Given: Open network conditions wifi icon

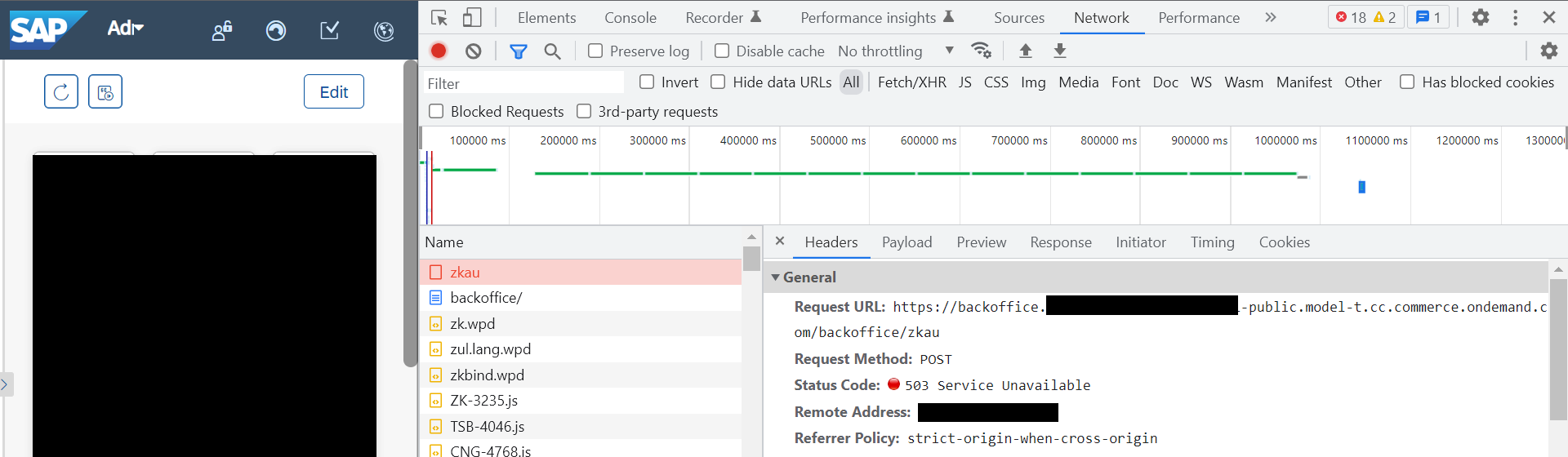Looking at the screenshot, I should [x=981, y=51].
